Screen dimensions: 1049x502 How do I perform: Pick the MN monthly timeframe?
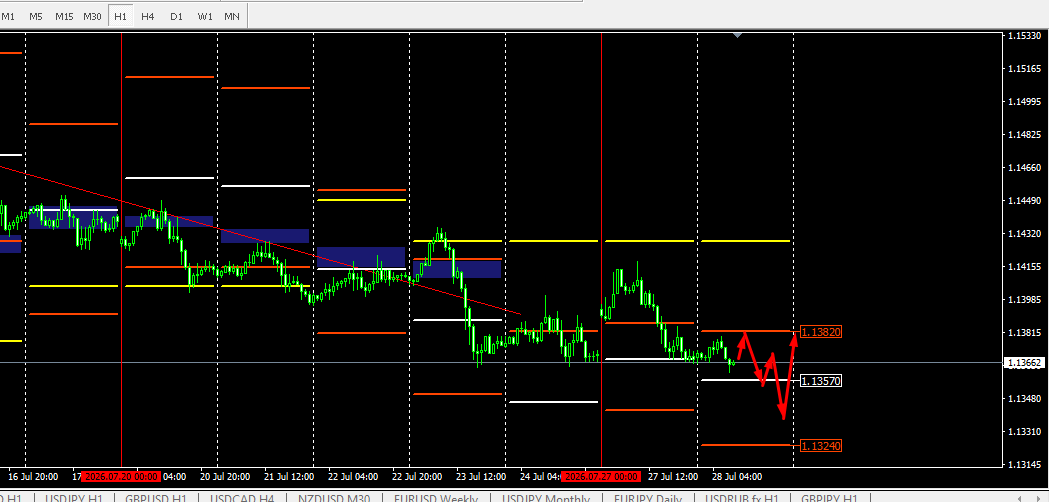(232, 16)
